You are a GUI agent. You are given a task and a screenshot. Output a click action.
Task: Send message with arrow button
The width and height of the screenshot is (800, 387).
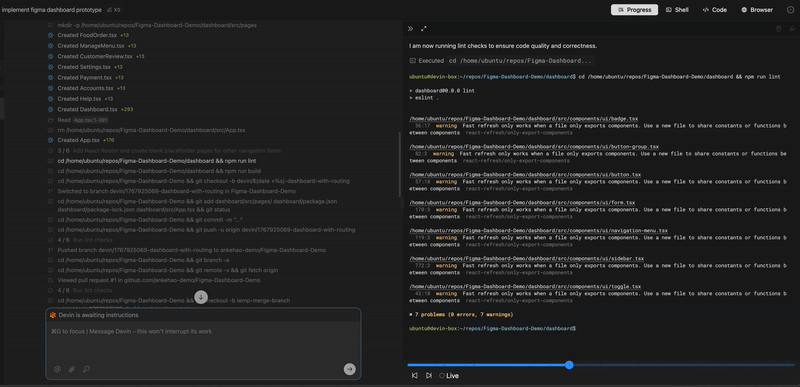(x=349, y=369)
